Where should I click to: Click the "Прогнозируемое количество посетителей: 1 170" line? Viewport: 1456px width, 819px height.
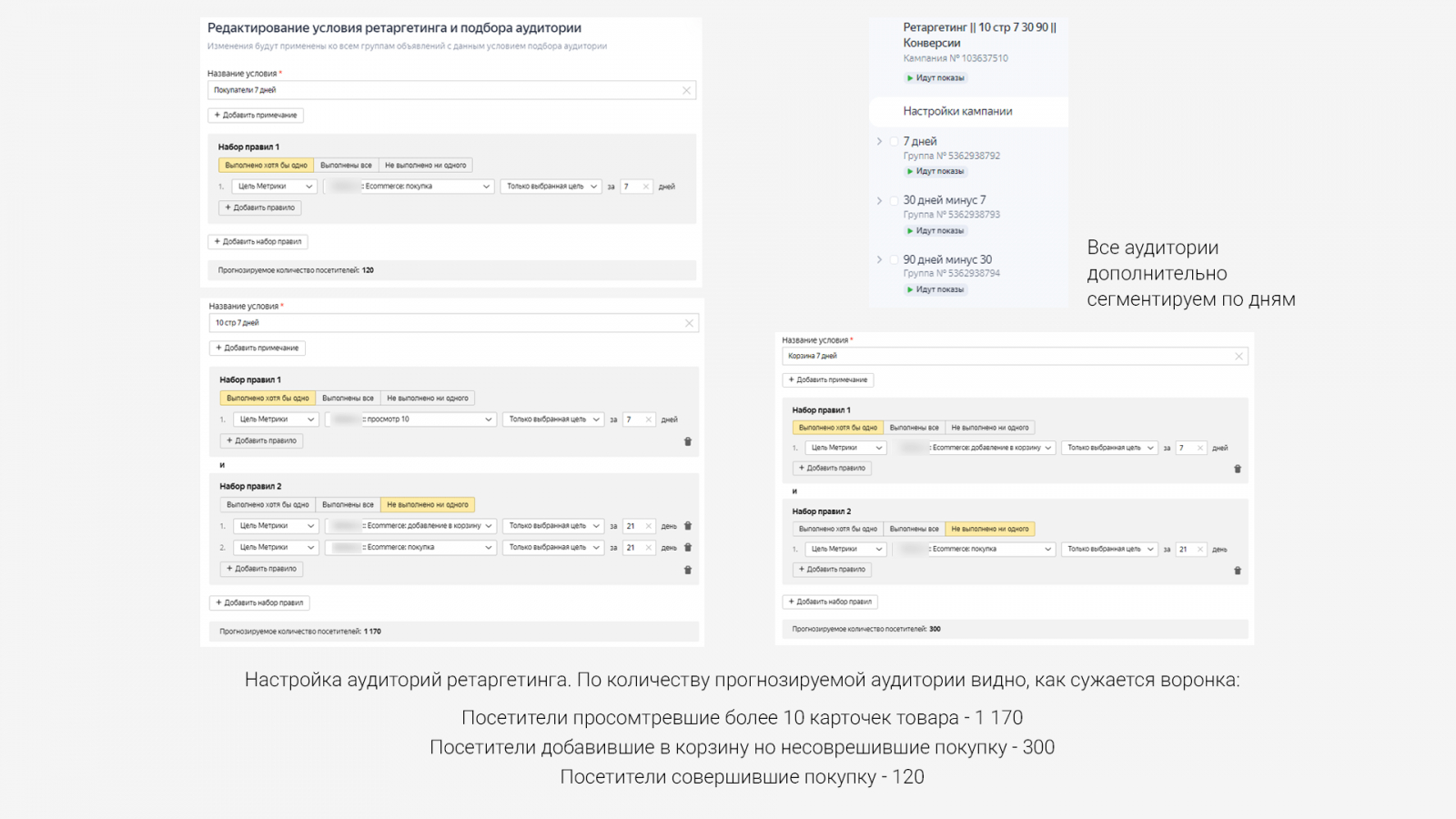300,632
